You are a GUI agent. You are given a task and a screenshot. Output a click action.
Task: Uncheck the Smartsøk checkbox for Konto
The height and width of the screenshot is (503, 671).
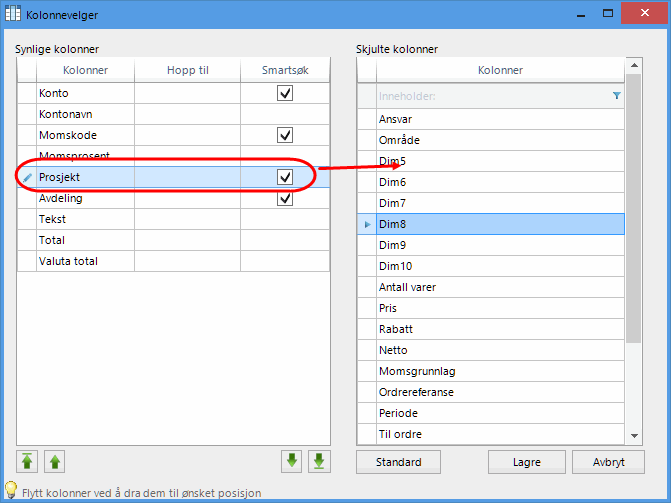click(x=285, y=93)
